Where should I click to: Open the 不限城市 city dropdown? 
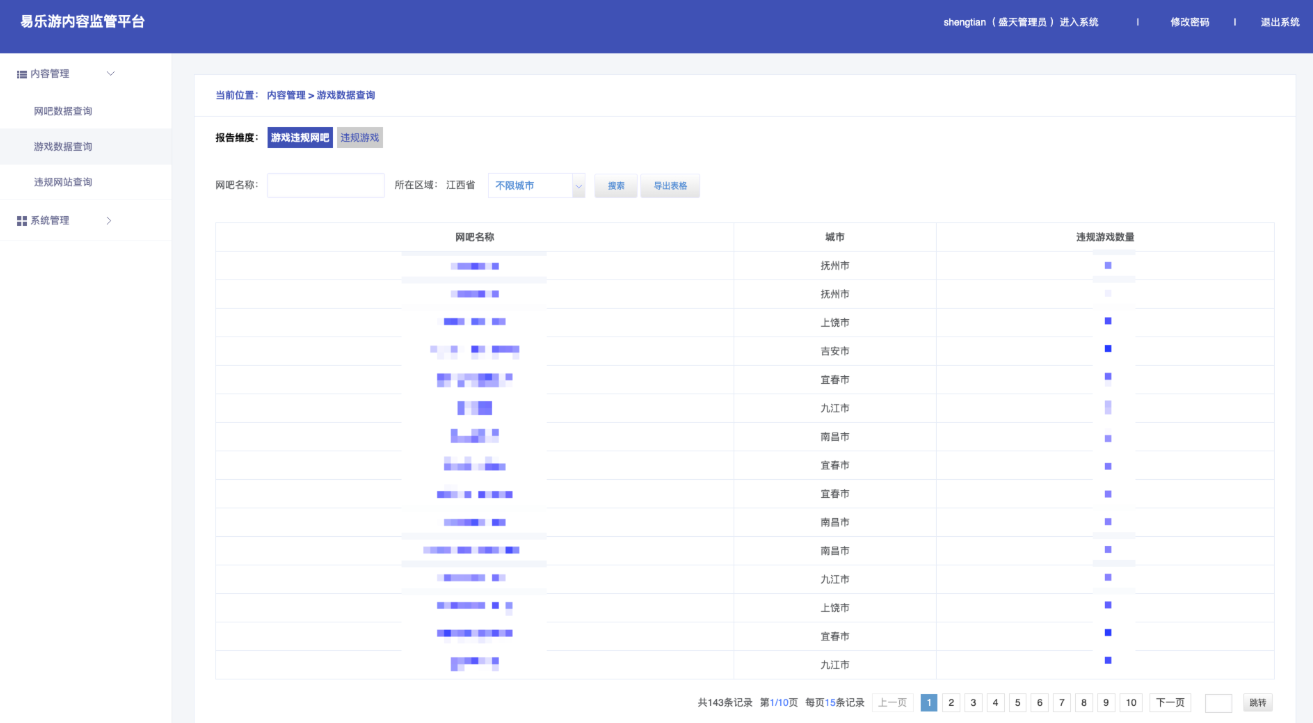[536, 186]
